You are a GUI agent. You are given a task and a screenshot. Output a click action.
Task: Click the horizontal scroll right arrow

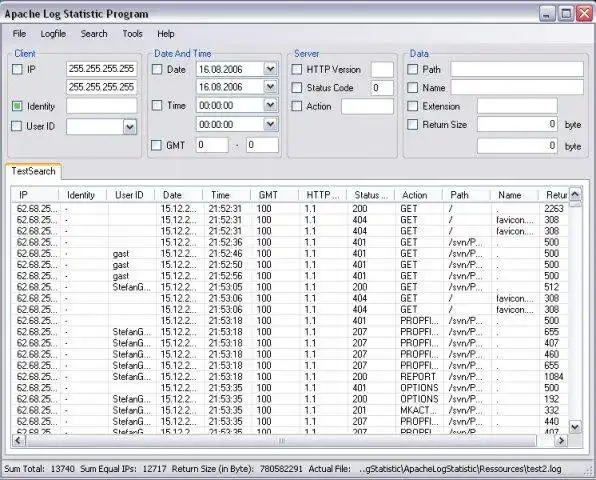pos(561,441)
